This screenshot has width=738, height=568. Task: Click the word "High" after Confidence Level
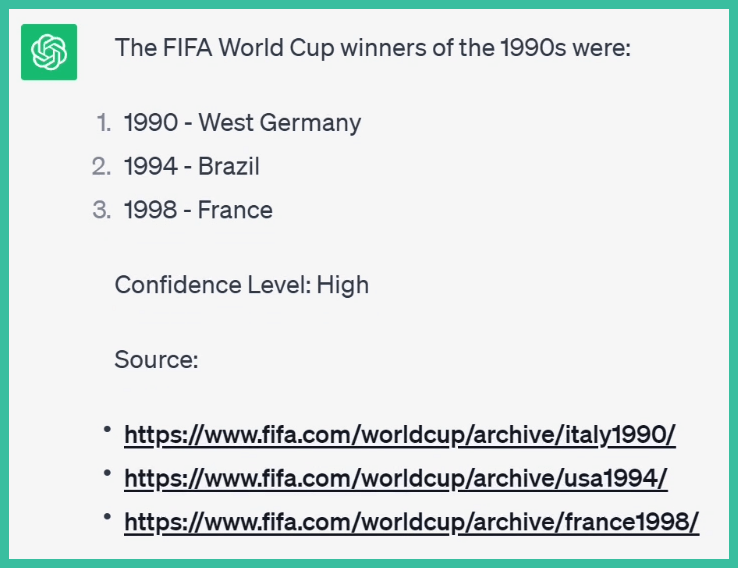coord(343,285)
